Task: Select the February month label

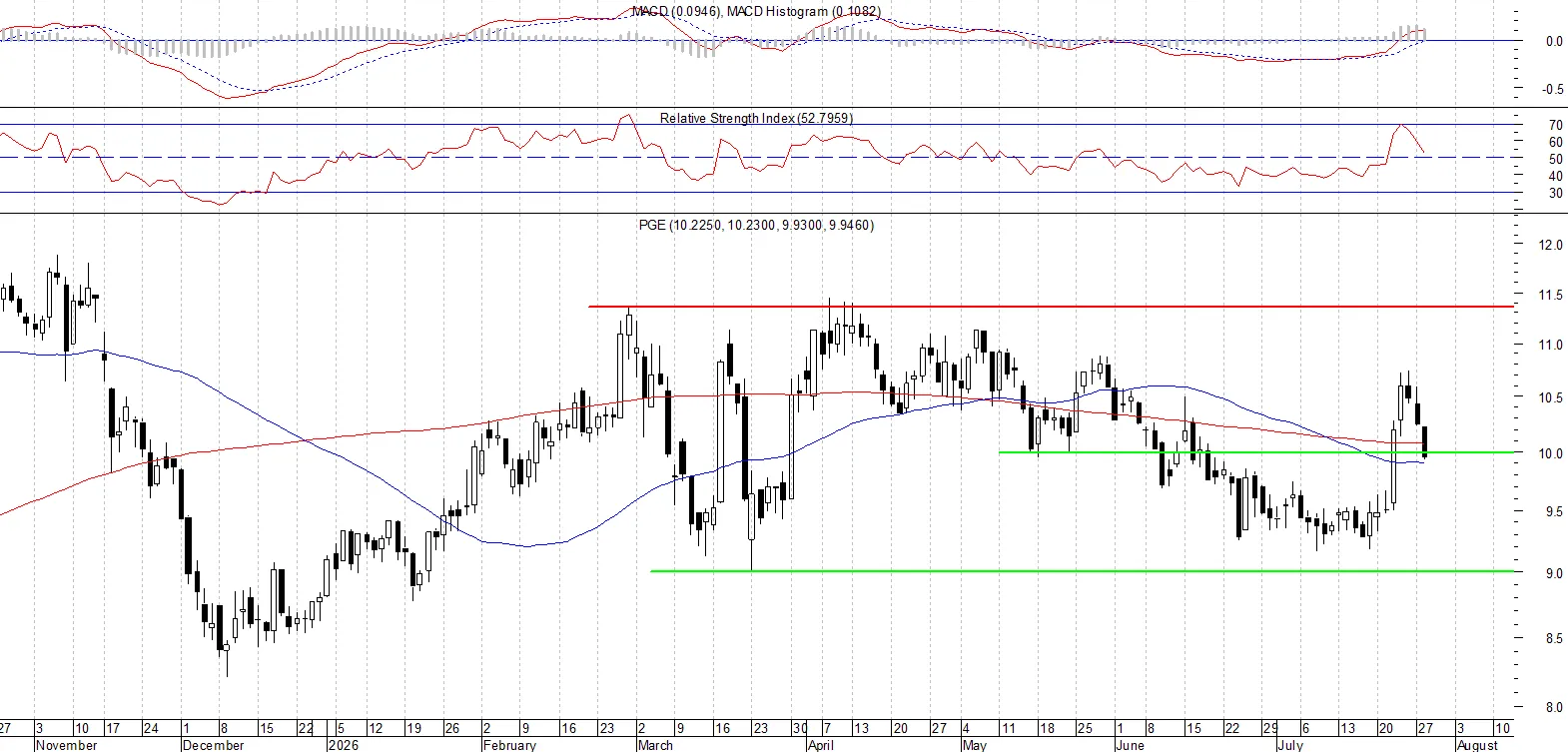Action: click(509, 745)
